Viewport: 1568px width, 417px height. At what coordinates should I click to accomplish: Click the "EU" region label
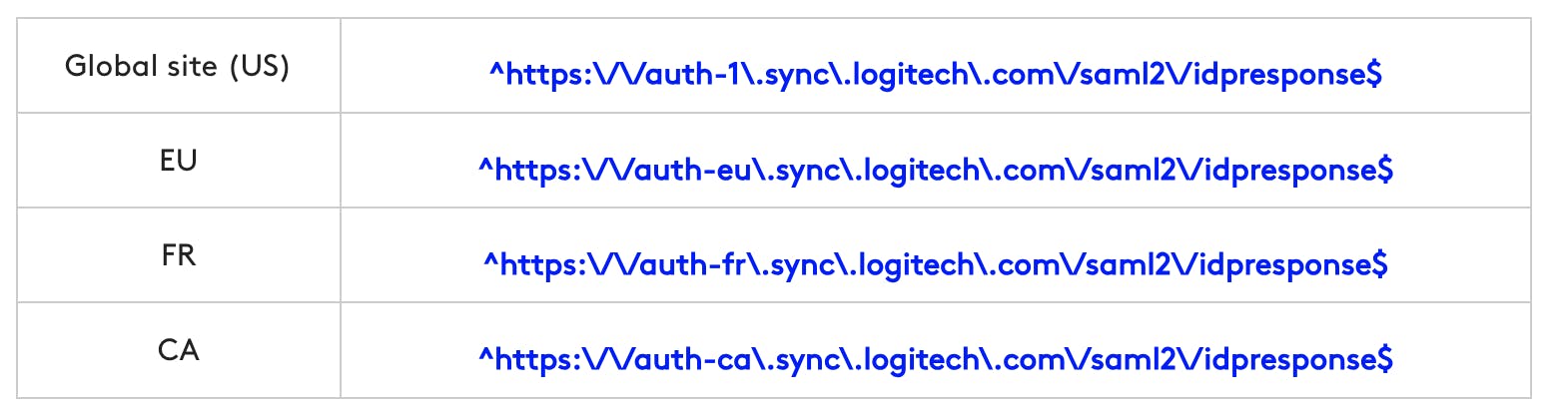(x=178, y=161)
